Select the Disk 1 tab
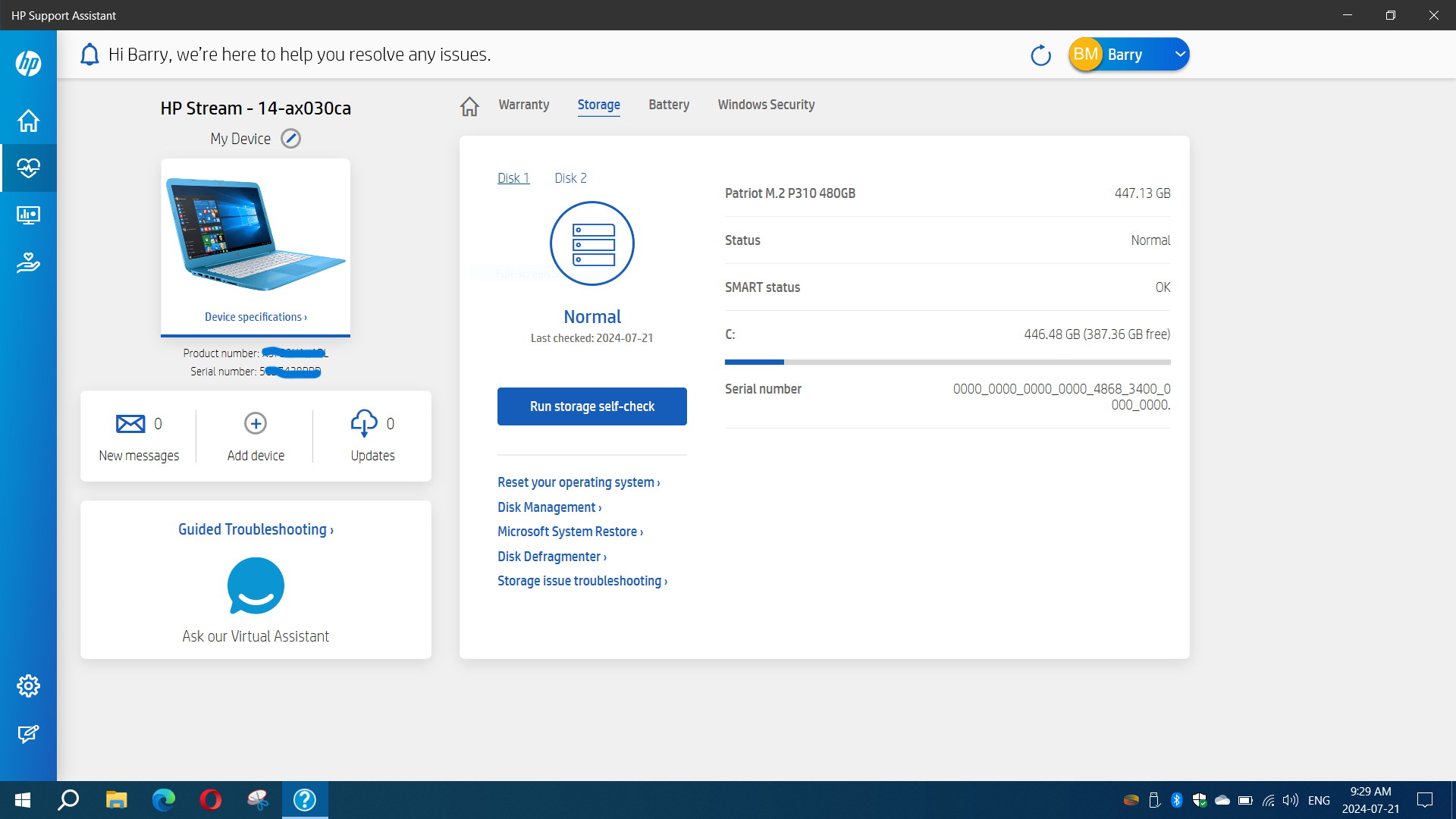Screen dimensions: 1456x819 coord(513,178)
